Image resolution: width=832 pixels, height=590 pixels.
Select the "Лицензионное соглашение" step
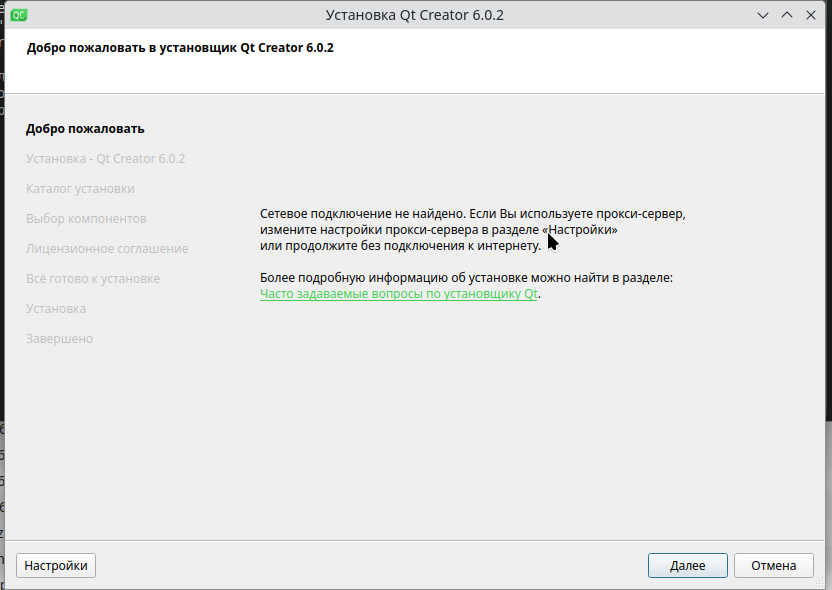coord(107,249)
